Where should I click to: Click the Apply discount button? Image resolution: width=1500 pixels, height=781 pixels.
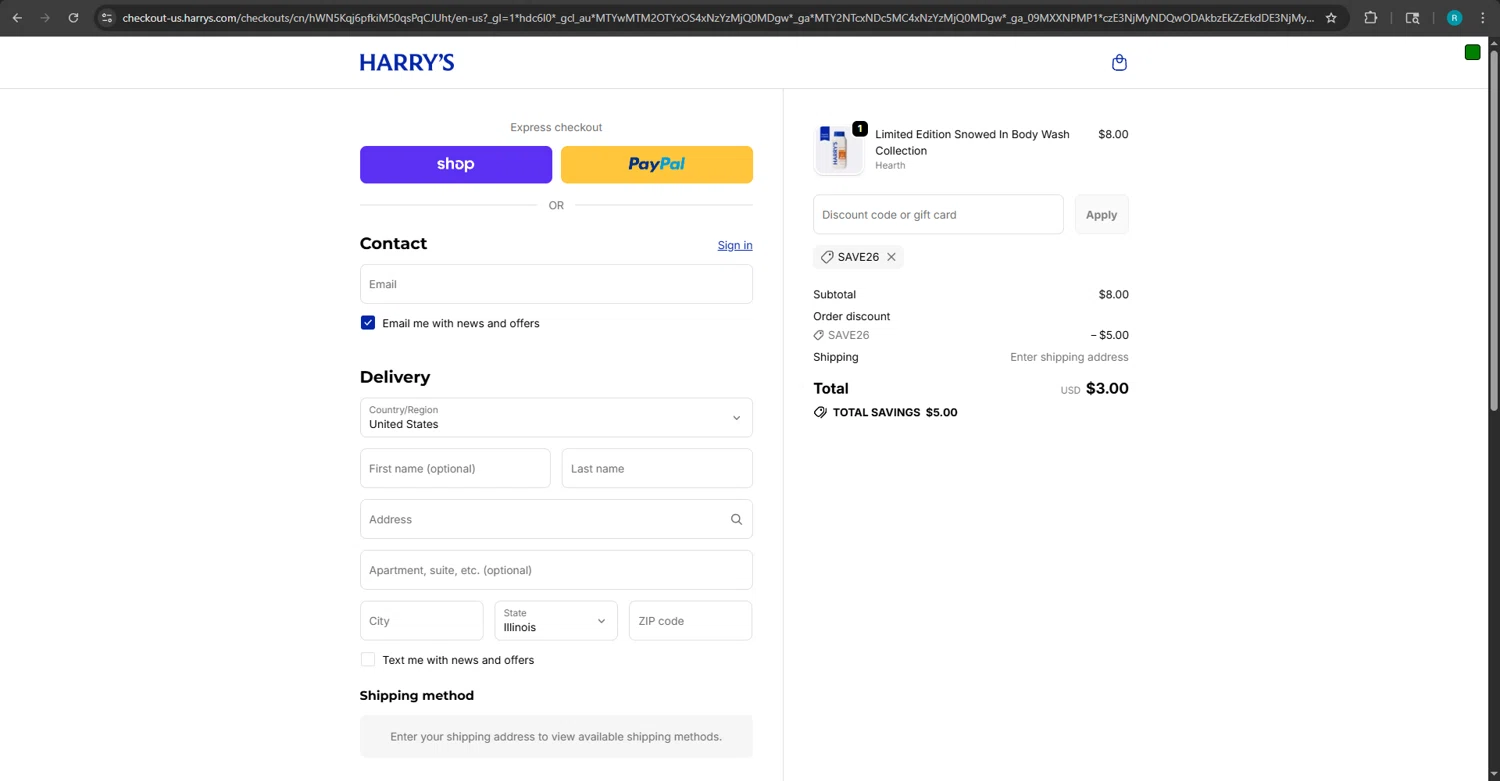[x=1101, y=214]
